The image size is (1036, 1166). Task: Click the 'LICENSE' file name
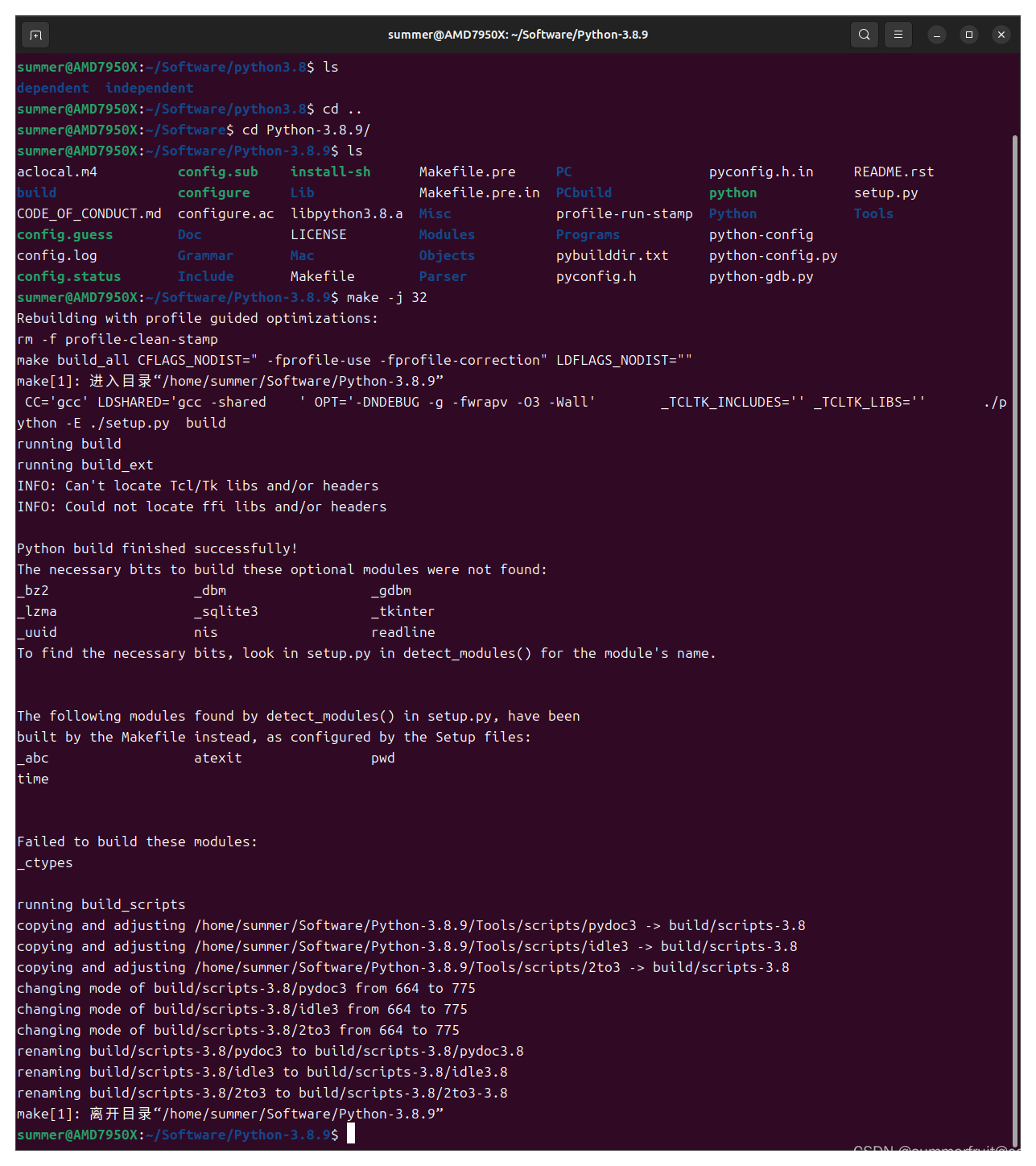[x=319, y=234]
